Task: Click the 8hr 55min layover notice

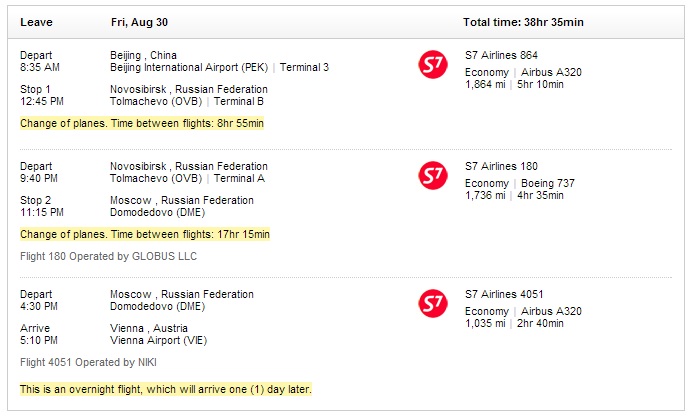Action: pyautogui.click(x=142, y=123)
